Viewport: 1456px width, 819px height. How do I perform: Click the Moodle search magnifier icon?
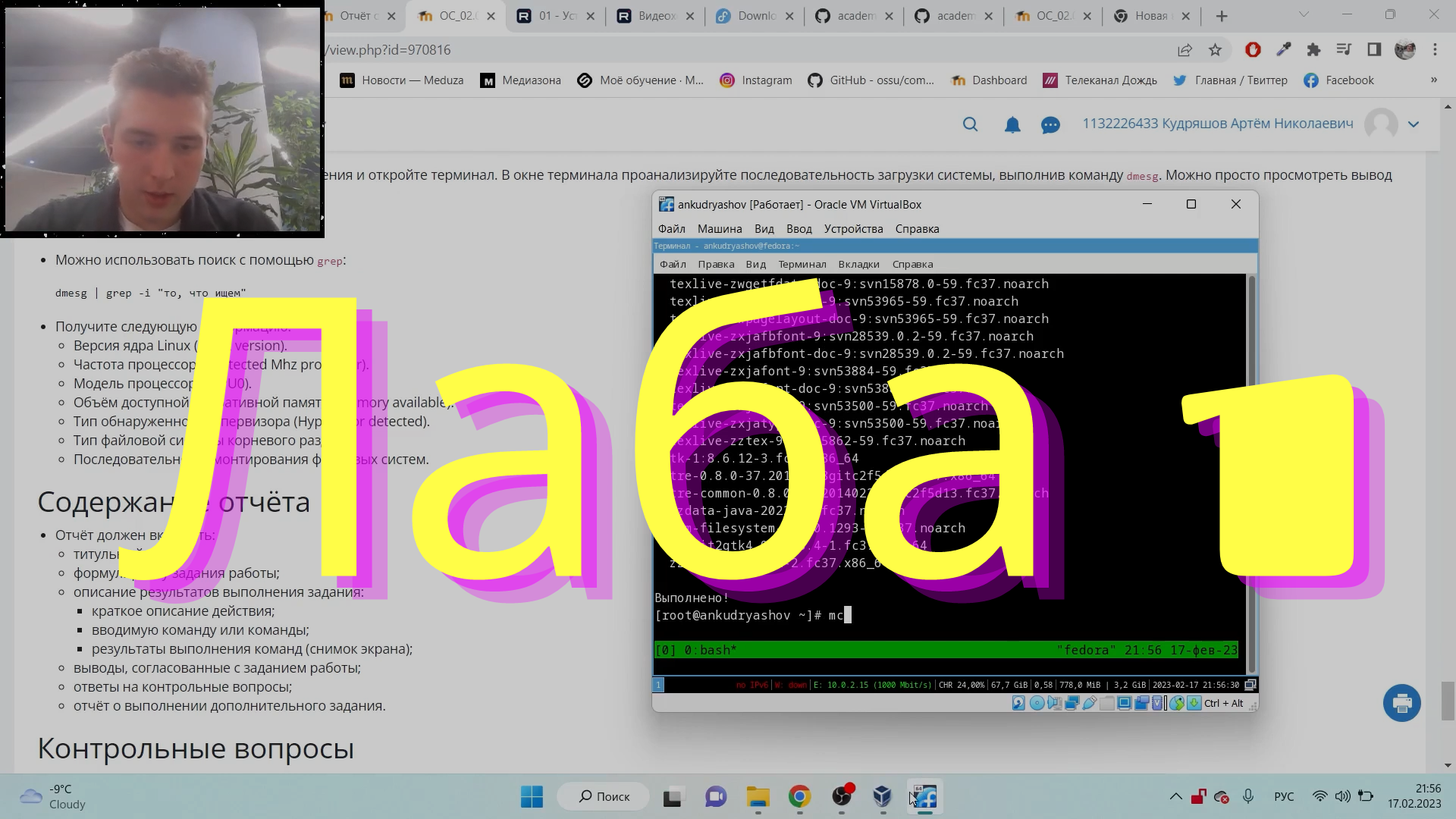[x=970, y=124]
